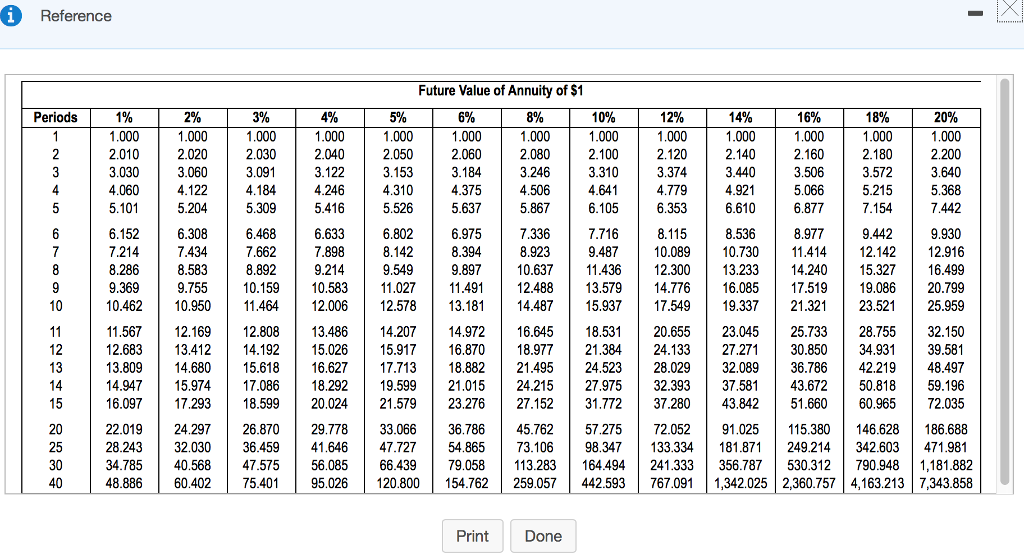This screenshot has width=1024, height=559.
Task: Click the value 12.578 in the table
Action: pos(398,306)
